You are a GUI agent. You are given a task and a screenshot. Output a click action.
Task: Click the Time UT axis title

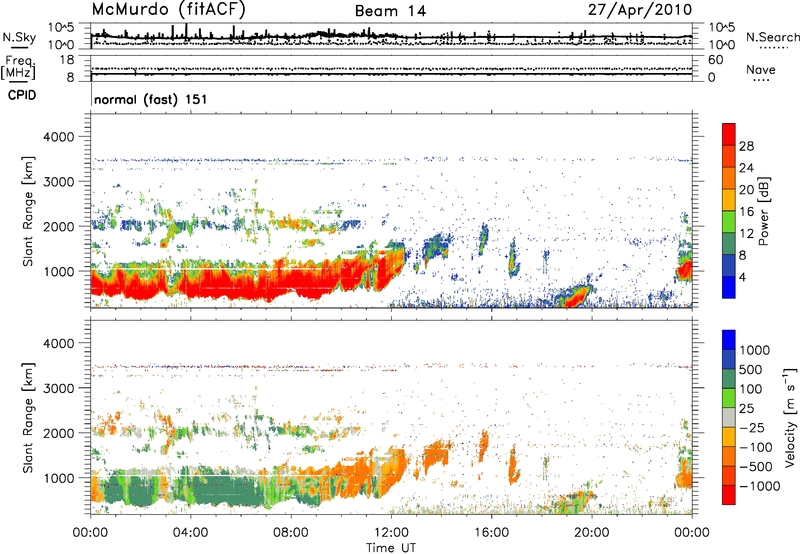coord(391,548)
